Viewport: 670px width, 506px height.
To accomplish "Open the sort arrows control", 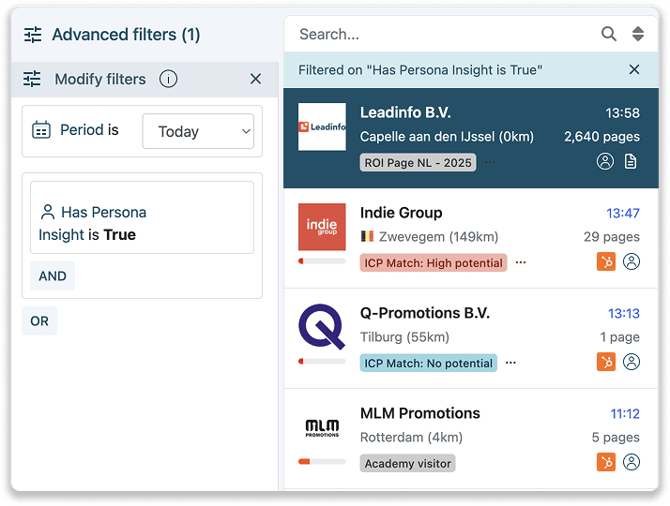I will (x=638, y=34).
